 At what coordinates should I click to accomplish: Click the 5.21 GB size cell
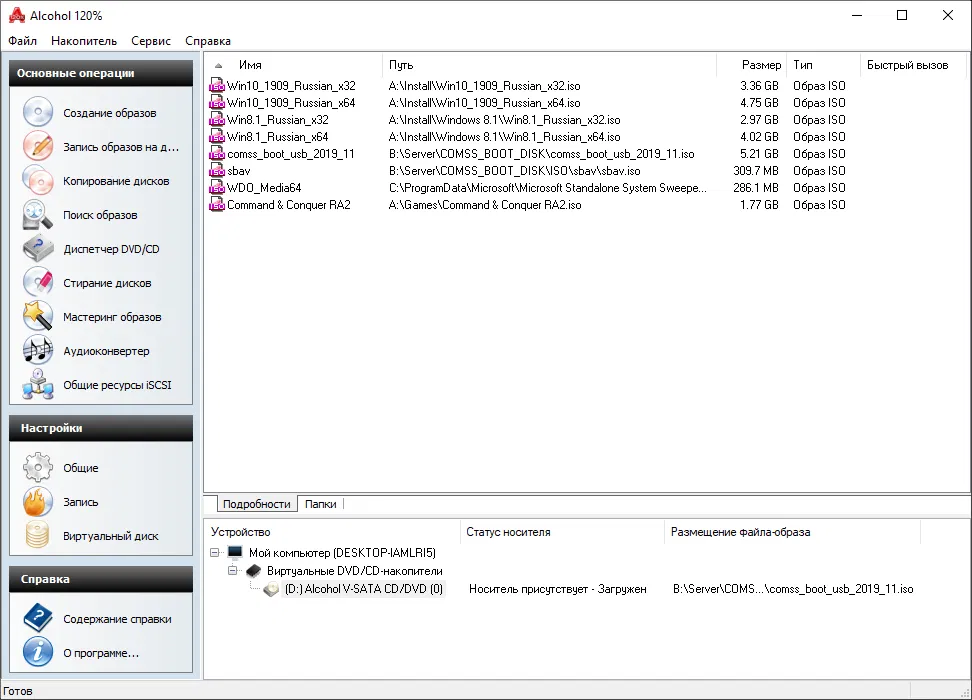pyautogui.click(x=759, y=154)
